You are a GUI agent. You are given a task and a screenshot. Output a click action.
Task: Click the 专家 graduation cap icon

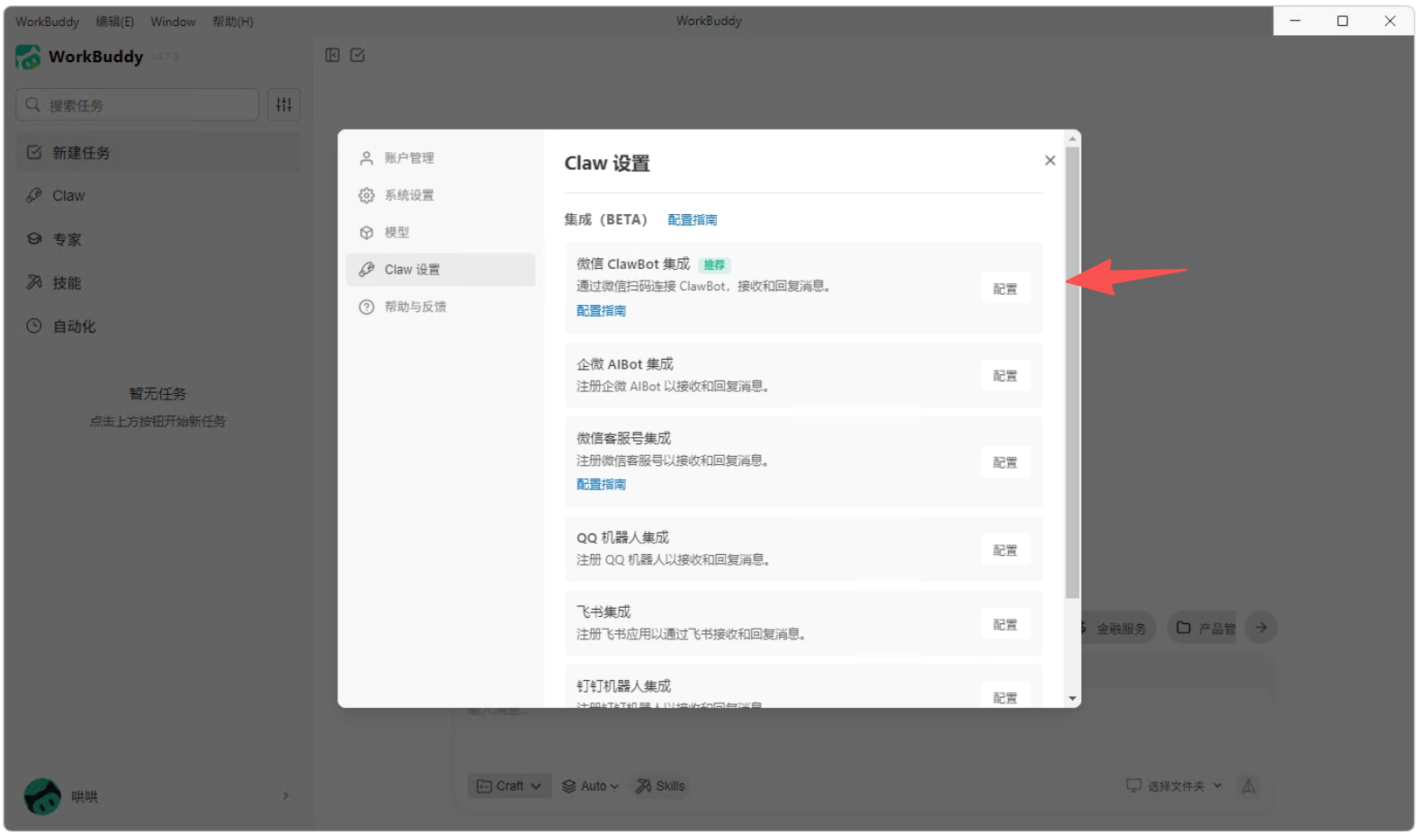pyautogui.click(x=34, y=239)
